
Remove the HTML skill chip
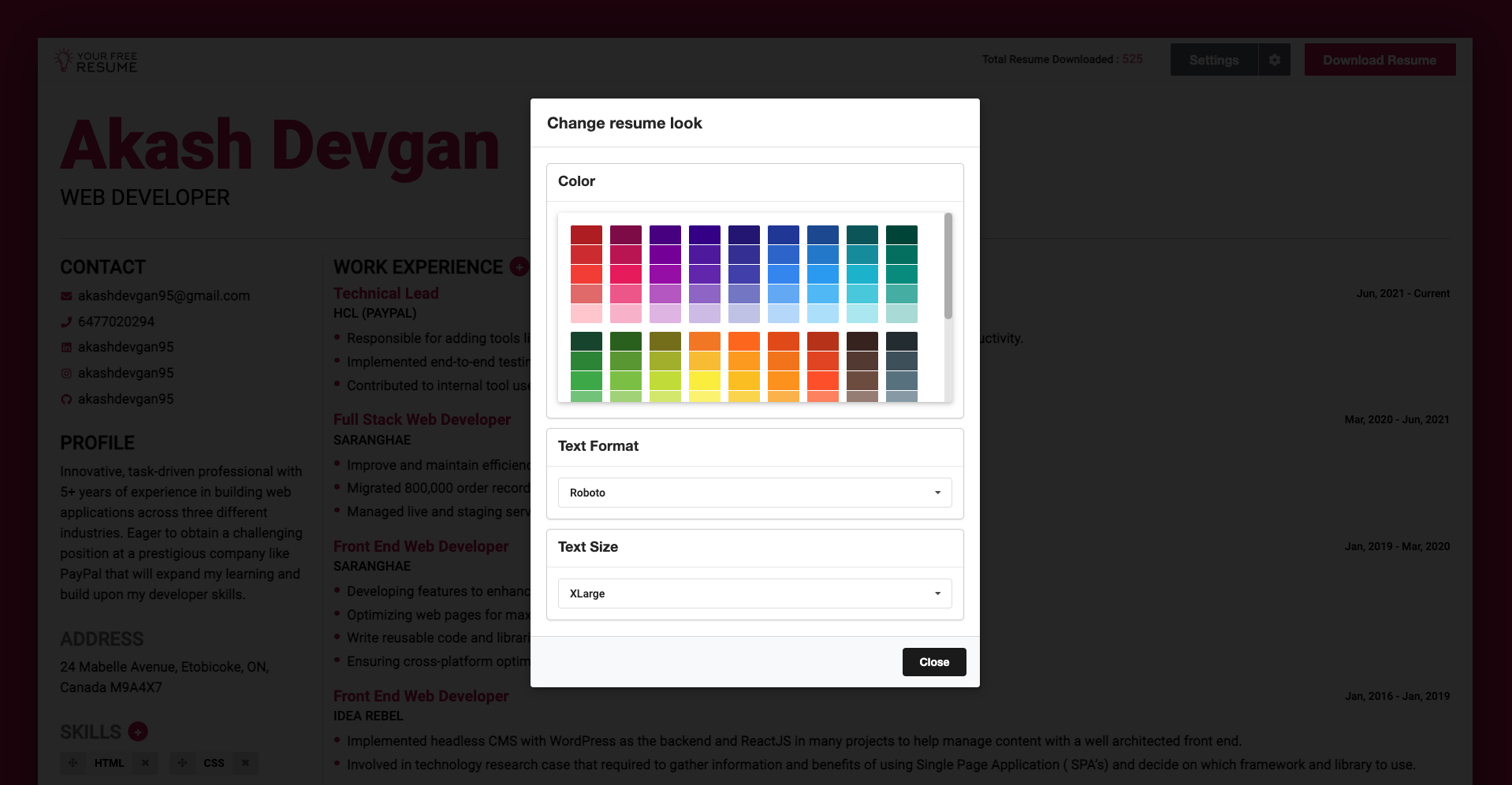[145, 763]
